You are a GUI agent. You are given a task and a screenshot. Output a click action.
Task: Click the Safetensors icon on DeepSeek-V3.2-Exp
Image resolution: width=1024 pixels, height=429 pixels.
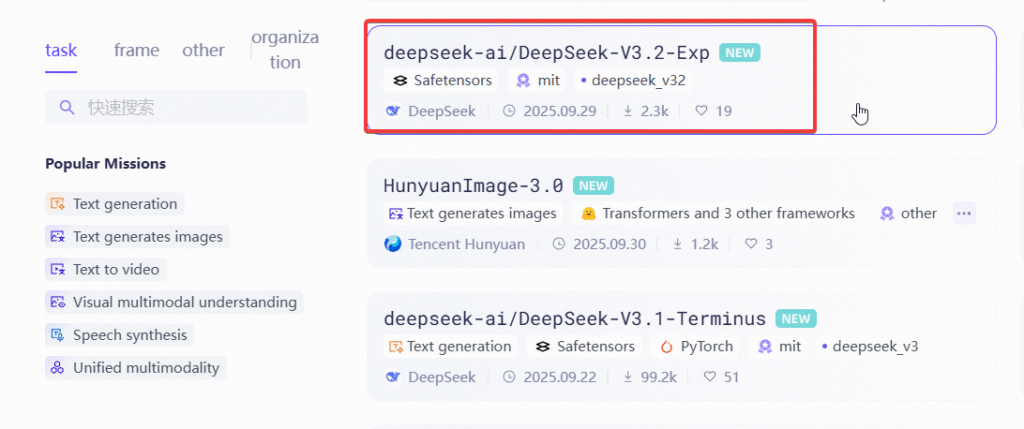[399, 80]
